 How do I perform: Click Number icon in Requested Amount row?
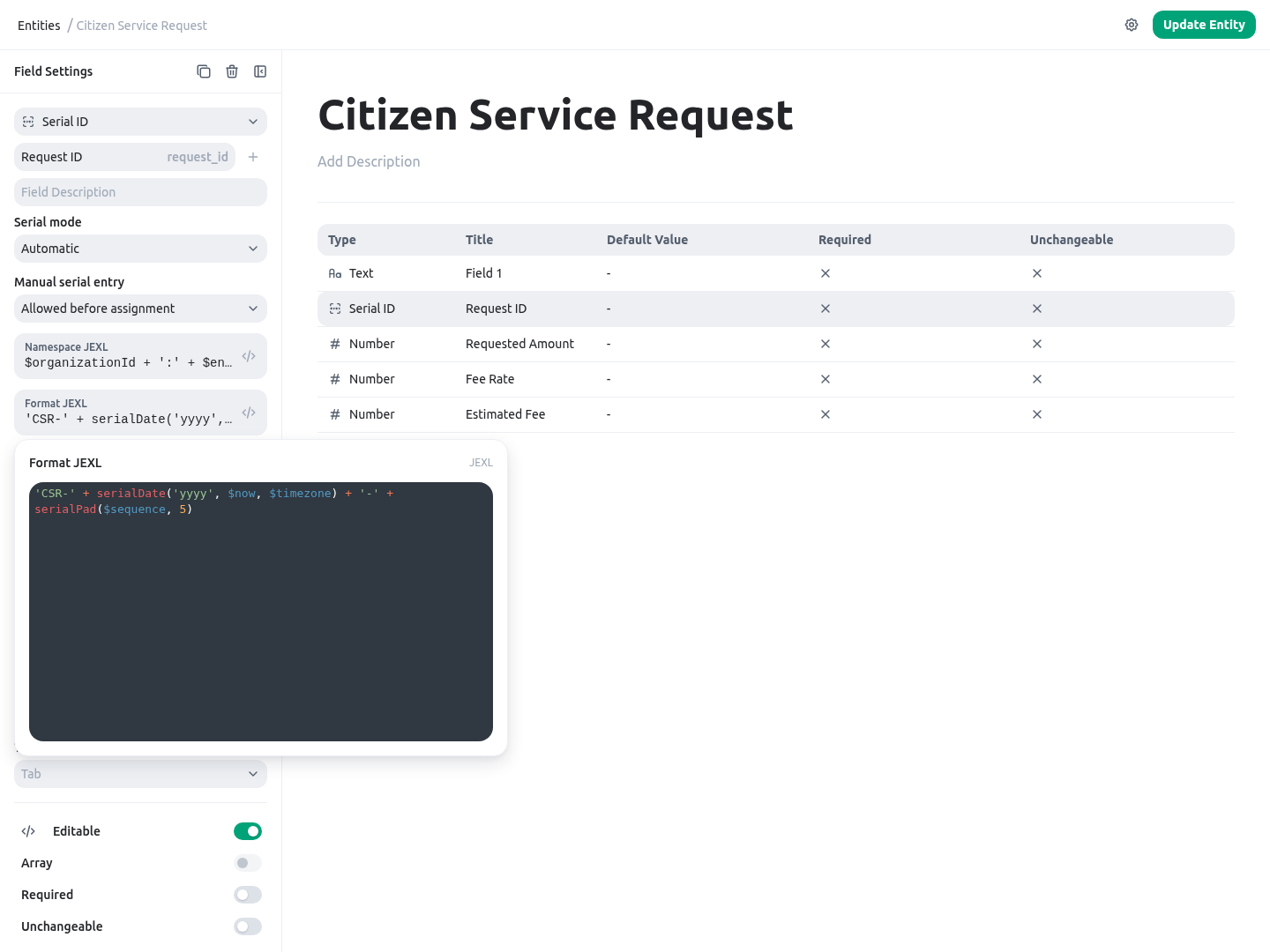click(335, 344)
